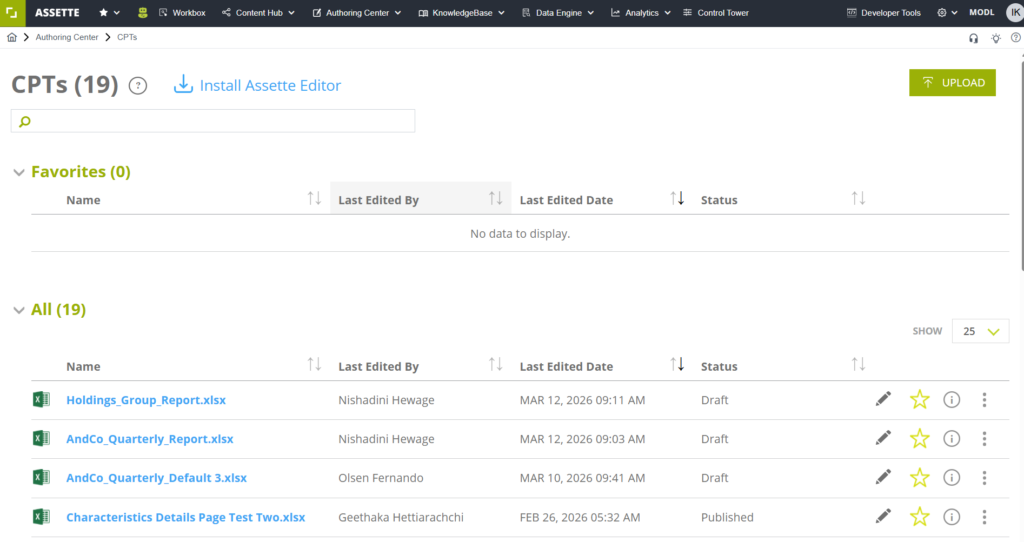
Task: Open more options for Holdings_Group_Report.xlsx
Action: 984,400
